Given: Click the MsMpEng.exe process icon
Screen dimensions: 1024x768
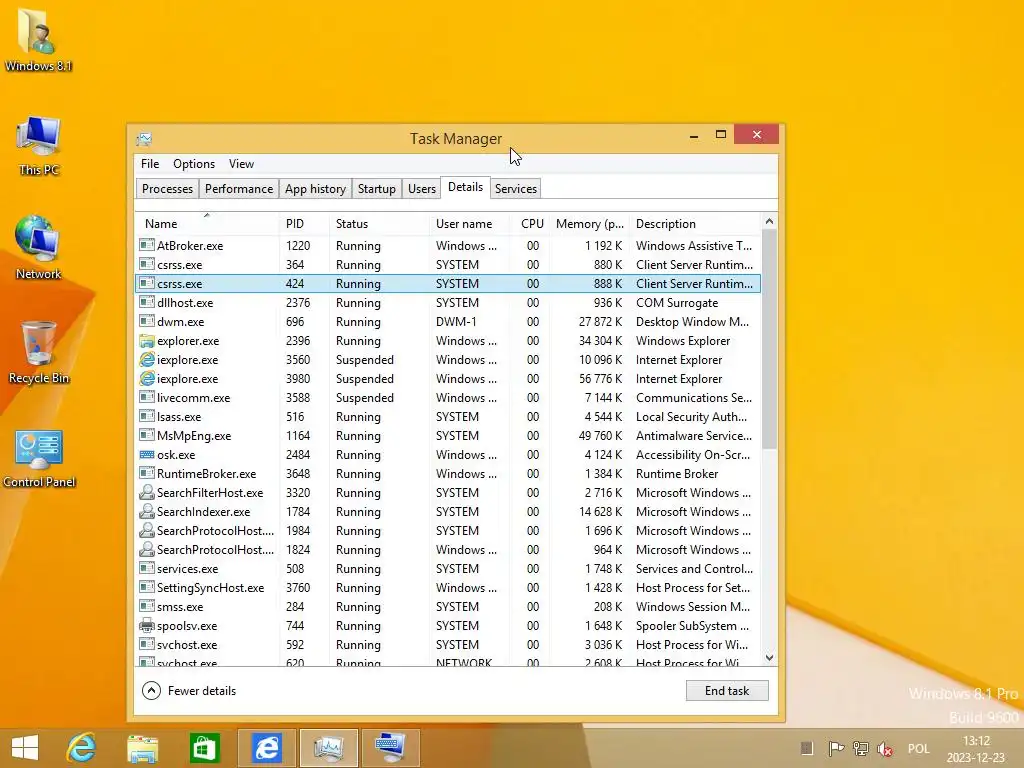Looking at the screenshot, I should tap(147, 436).
